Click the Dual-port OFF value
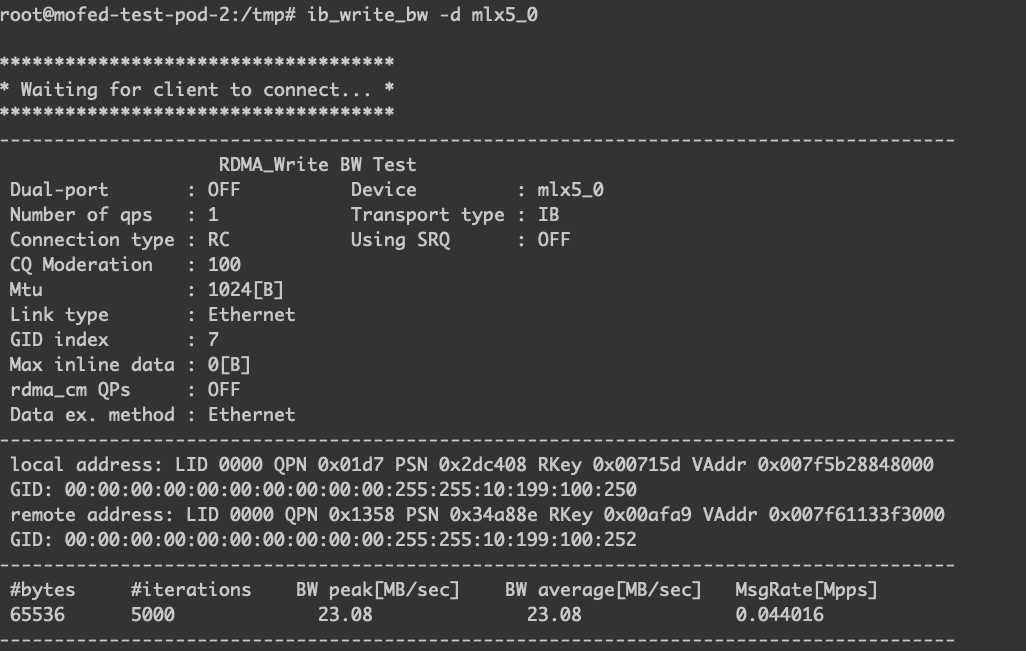The image size is (1026, 651). [224, 189]
